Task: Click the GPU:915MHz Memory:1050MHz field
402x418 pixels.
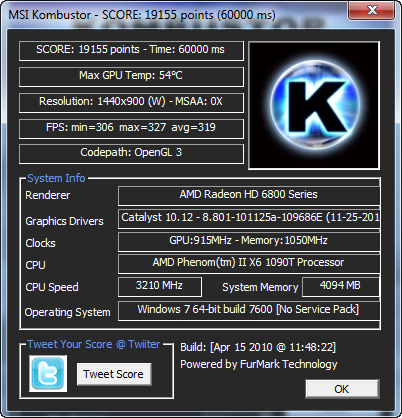Action: click(249, 242)
